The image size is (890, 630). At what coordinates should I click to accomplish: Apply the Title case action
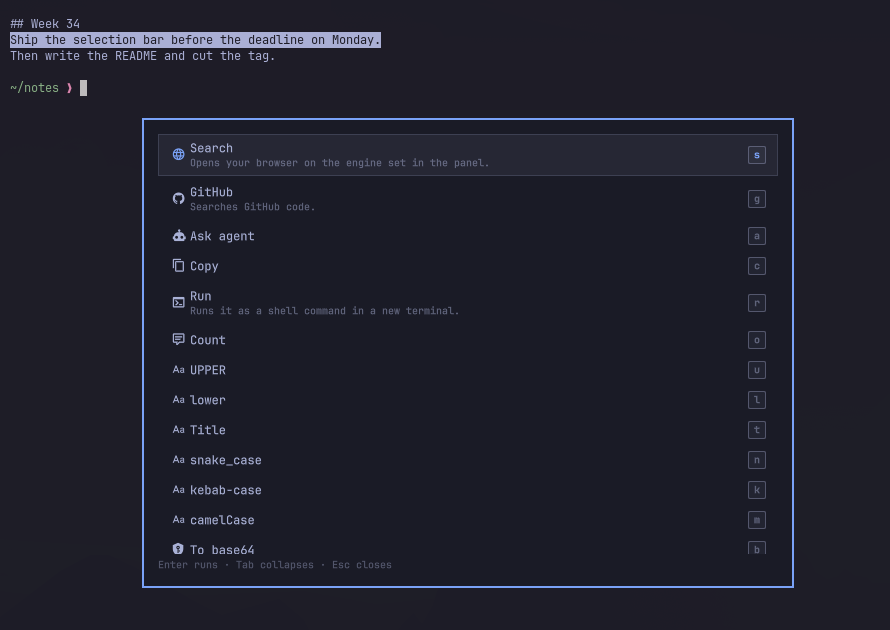click(468, 430)
